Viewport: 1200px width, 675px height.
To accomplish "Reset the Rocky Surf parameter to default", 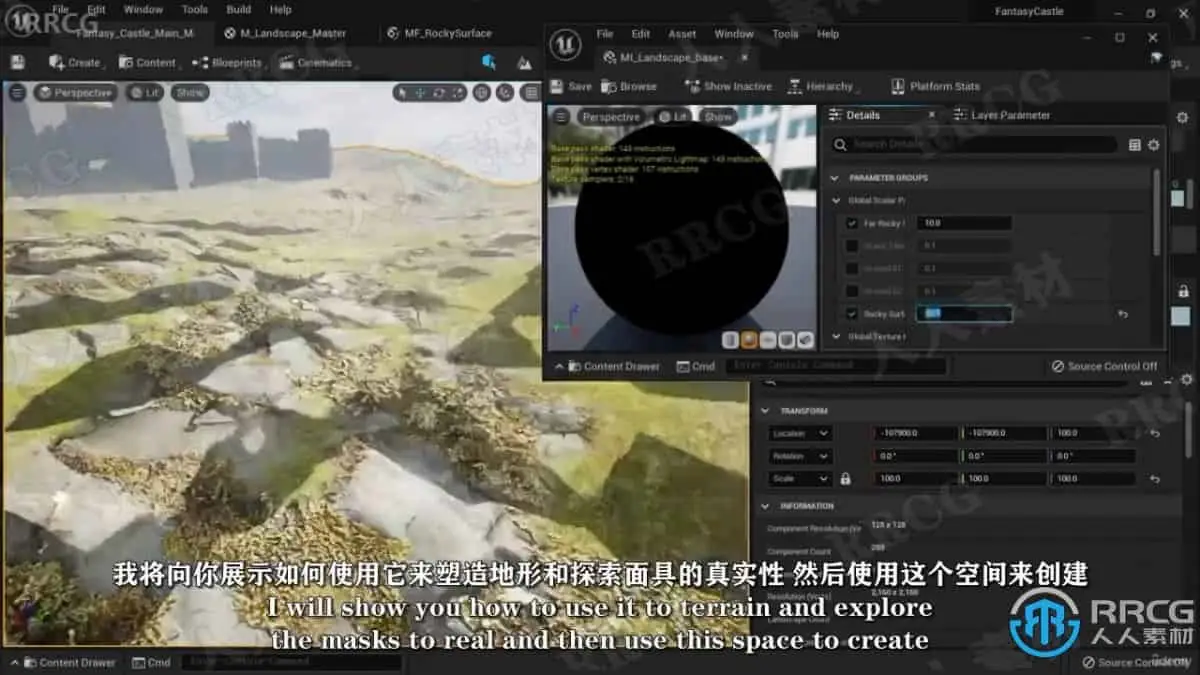I will pos(1122,314).
